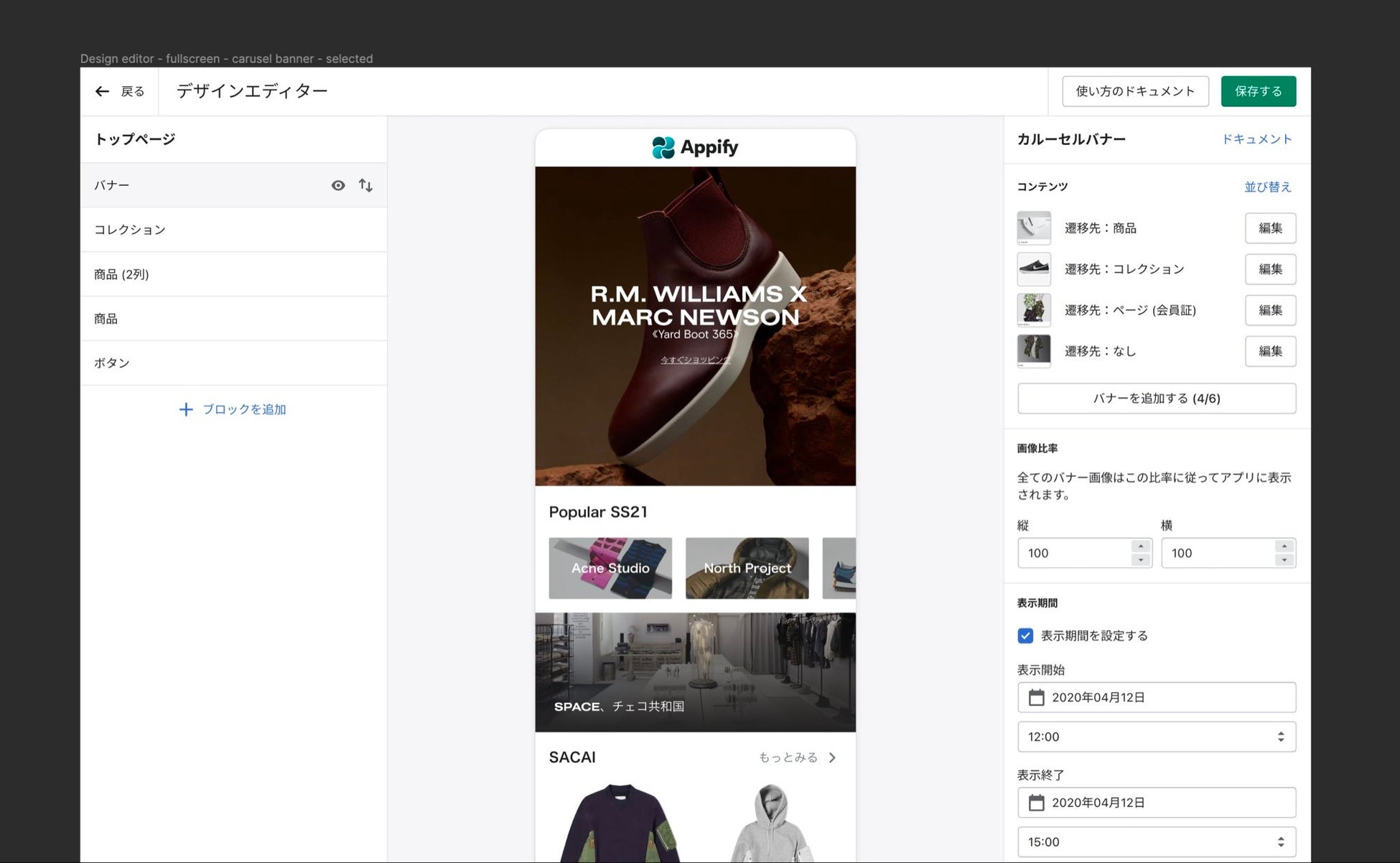Click calendar icon in 表示終了 date field
The image size is (1400, 863).
[1036, 803]
